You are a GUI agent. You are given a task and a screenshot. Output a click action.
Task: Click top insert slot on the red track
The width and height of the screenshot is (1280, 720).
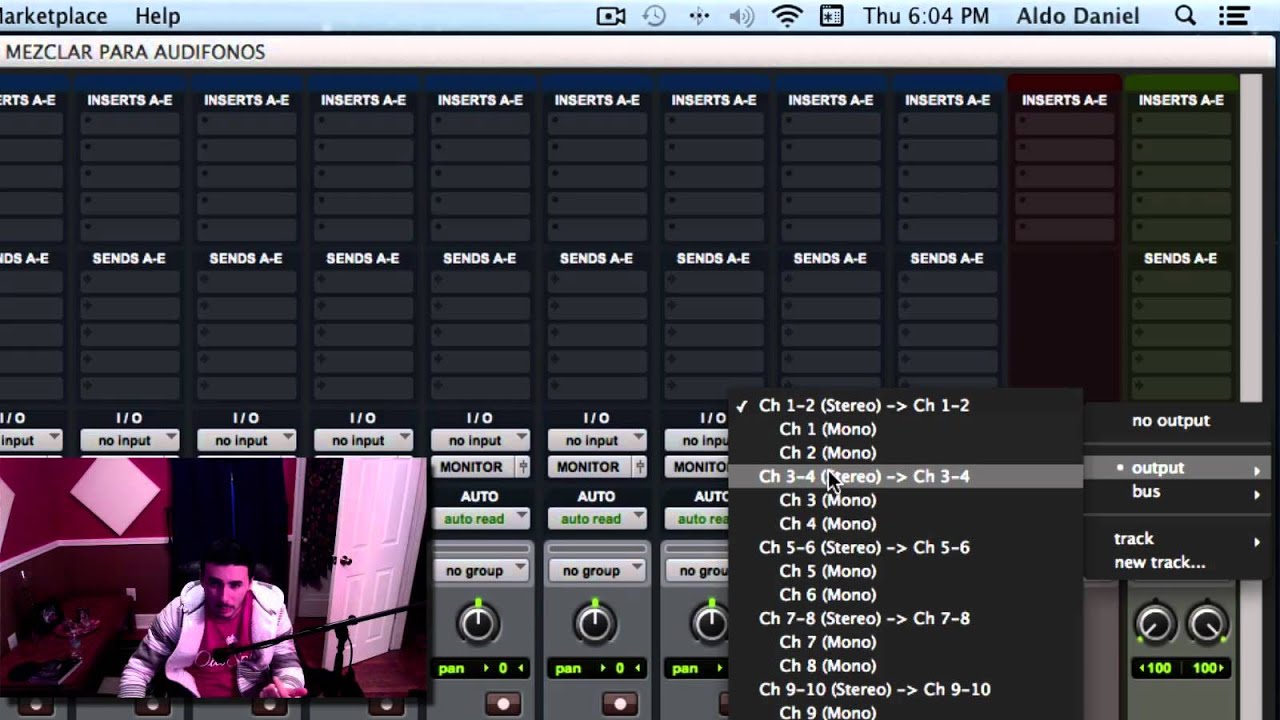coord(1064,124)
